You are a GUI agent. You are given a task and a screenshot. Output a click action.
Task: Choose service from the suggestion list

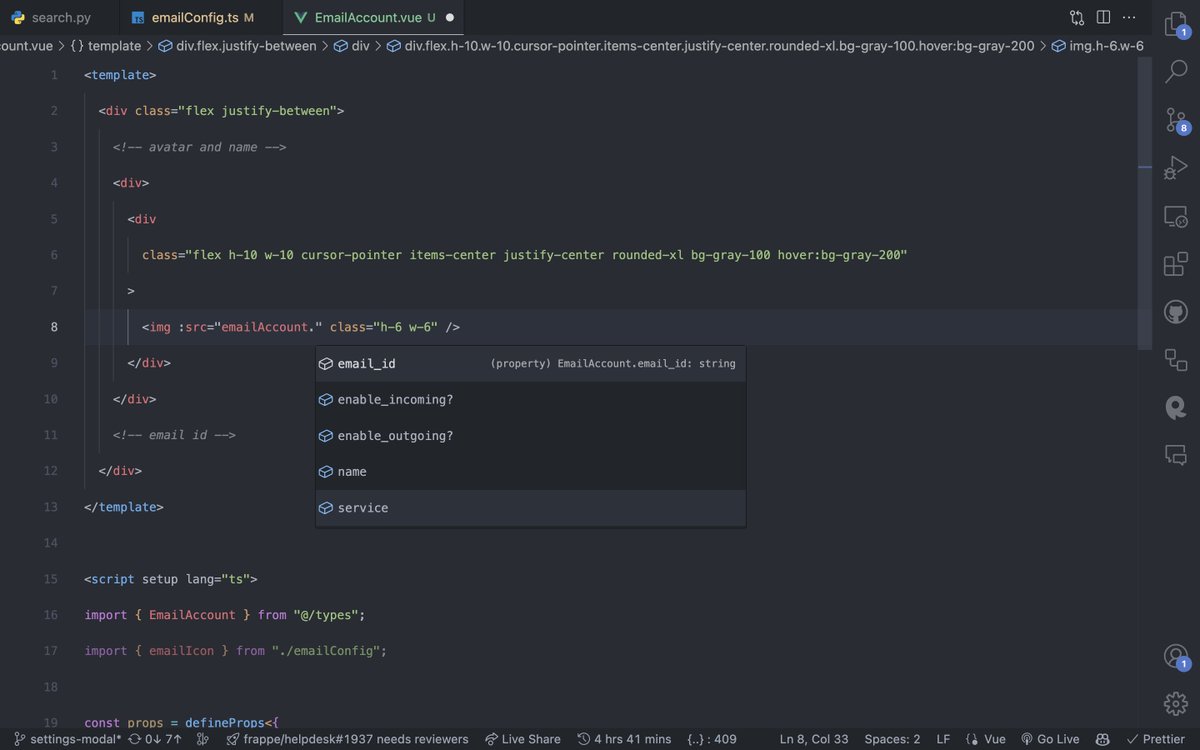(531, 508)
